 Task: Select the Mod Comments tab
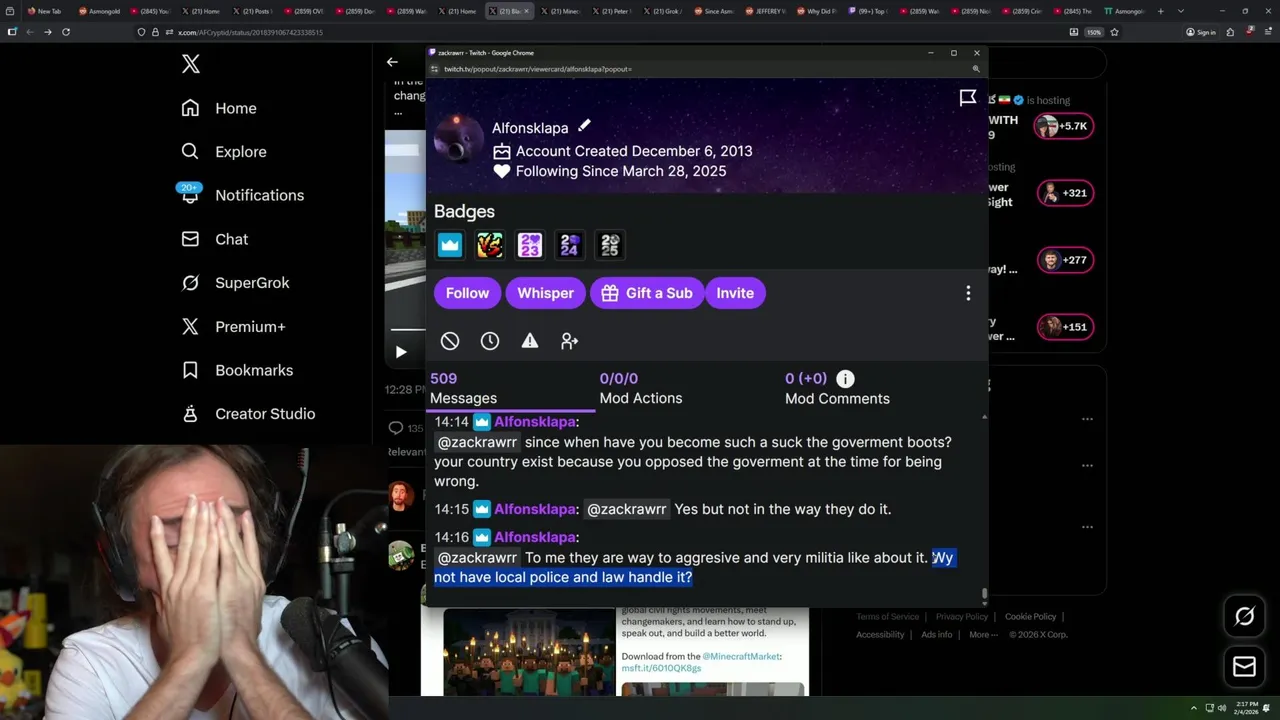pos(837,388)
